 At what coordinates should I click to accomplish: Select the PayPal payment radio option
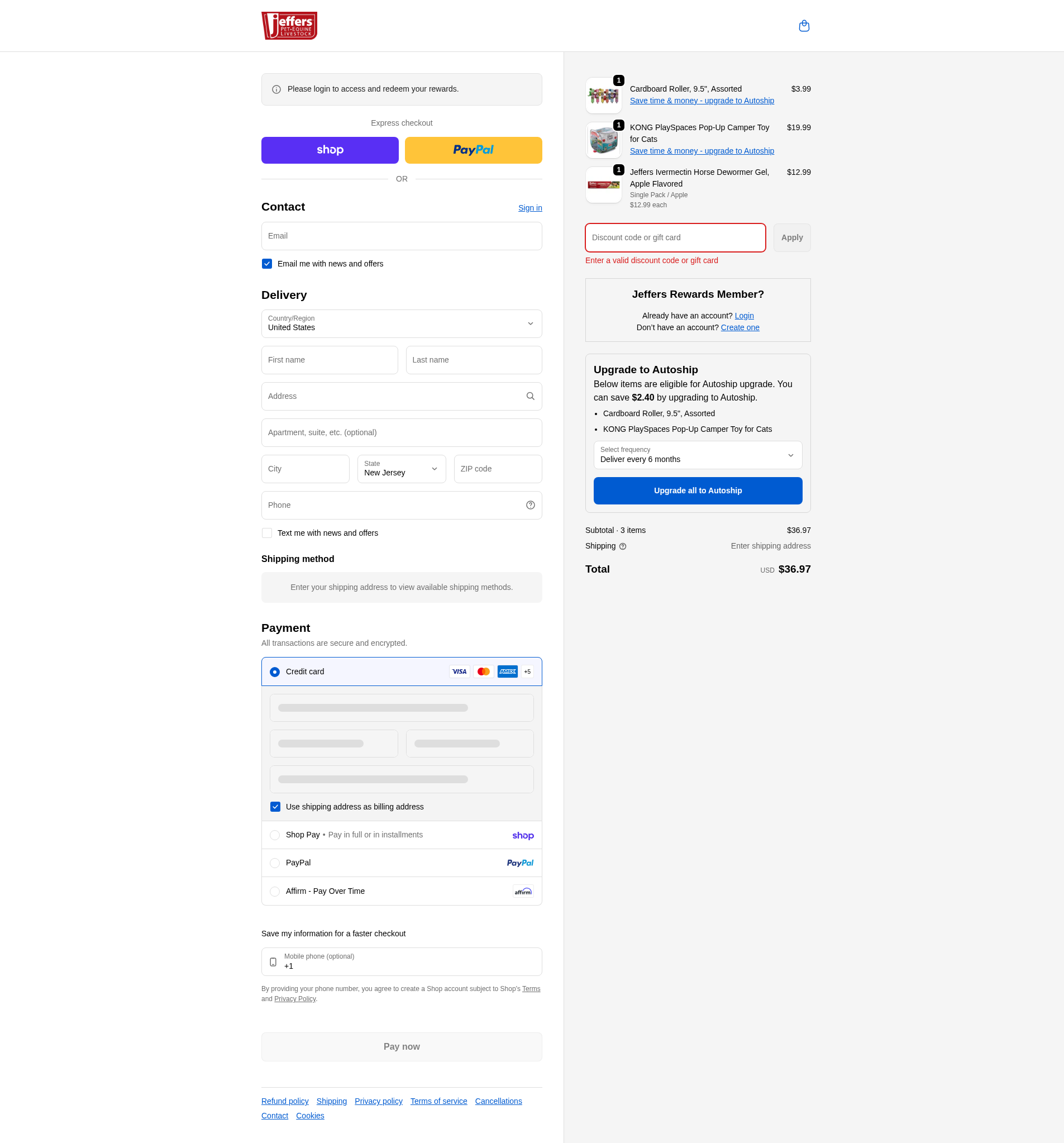coord(275,863)
